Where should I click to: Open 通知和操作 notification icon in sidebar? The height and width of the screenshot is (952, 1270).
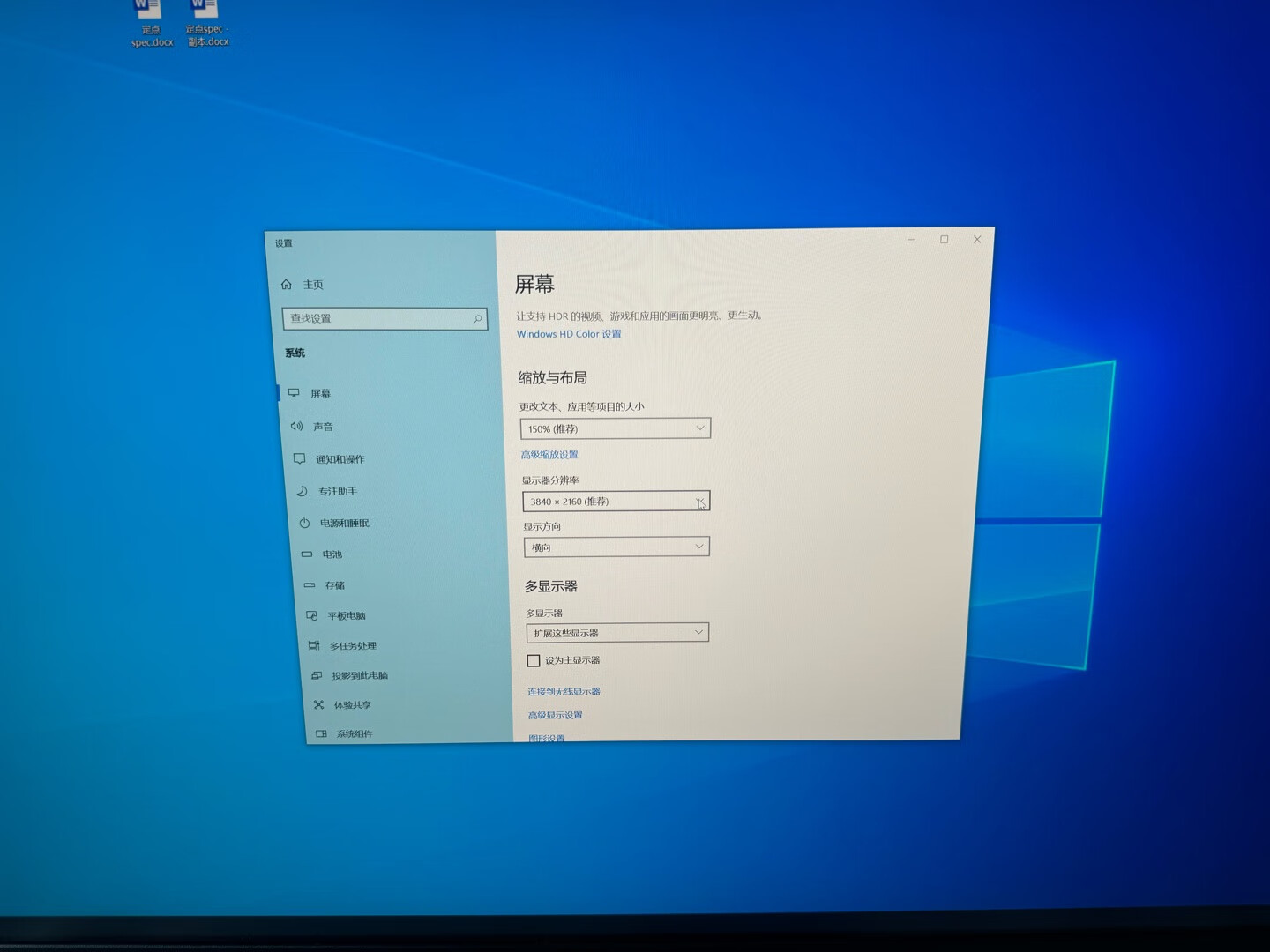[299, 458]
